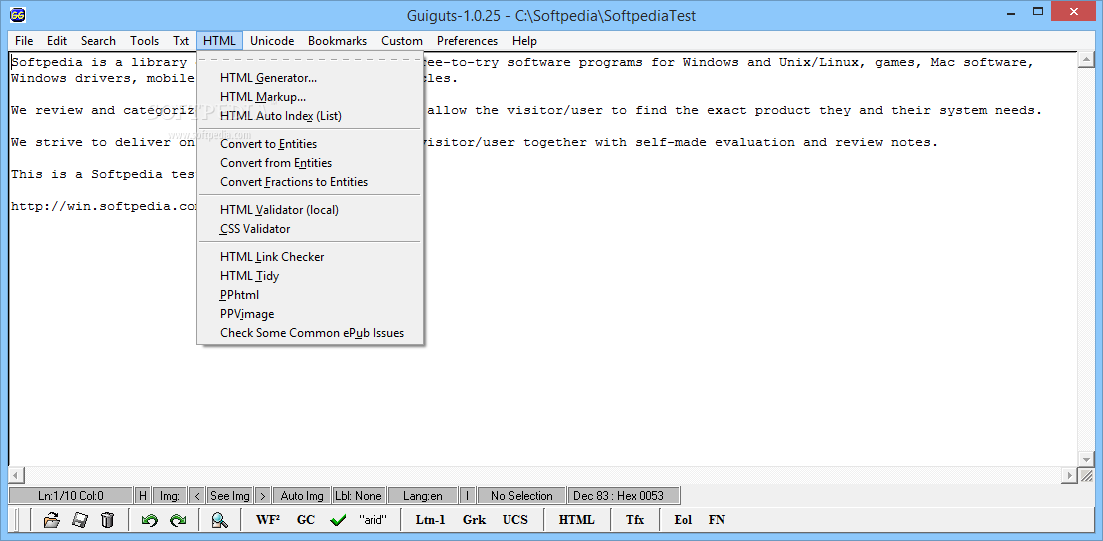Click the See Img button
Screen dimensions: 1103x541
tap(230, 496)
